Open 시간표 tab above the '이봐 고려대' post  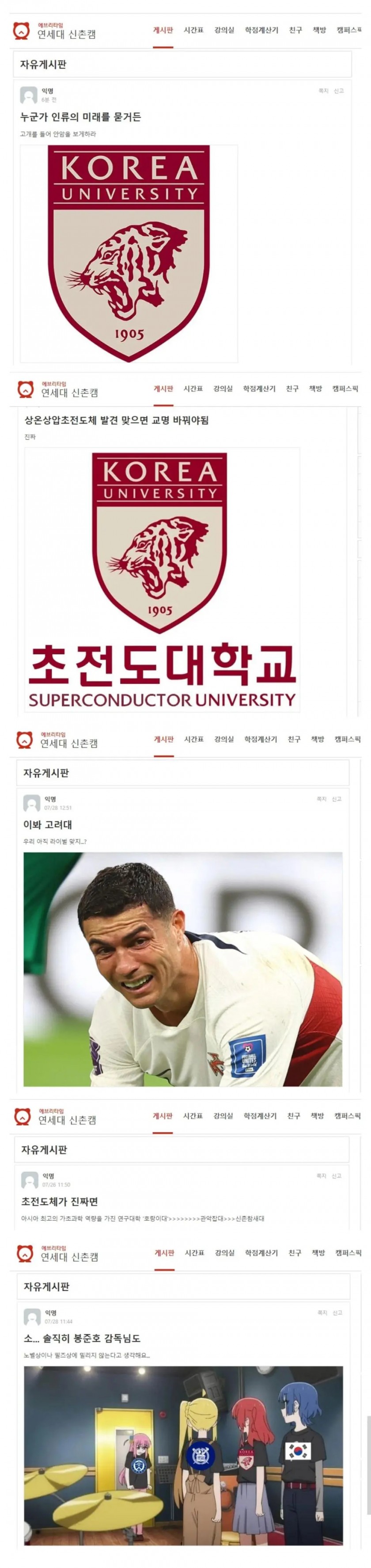point(193,739)
